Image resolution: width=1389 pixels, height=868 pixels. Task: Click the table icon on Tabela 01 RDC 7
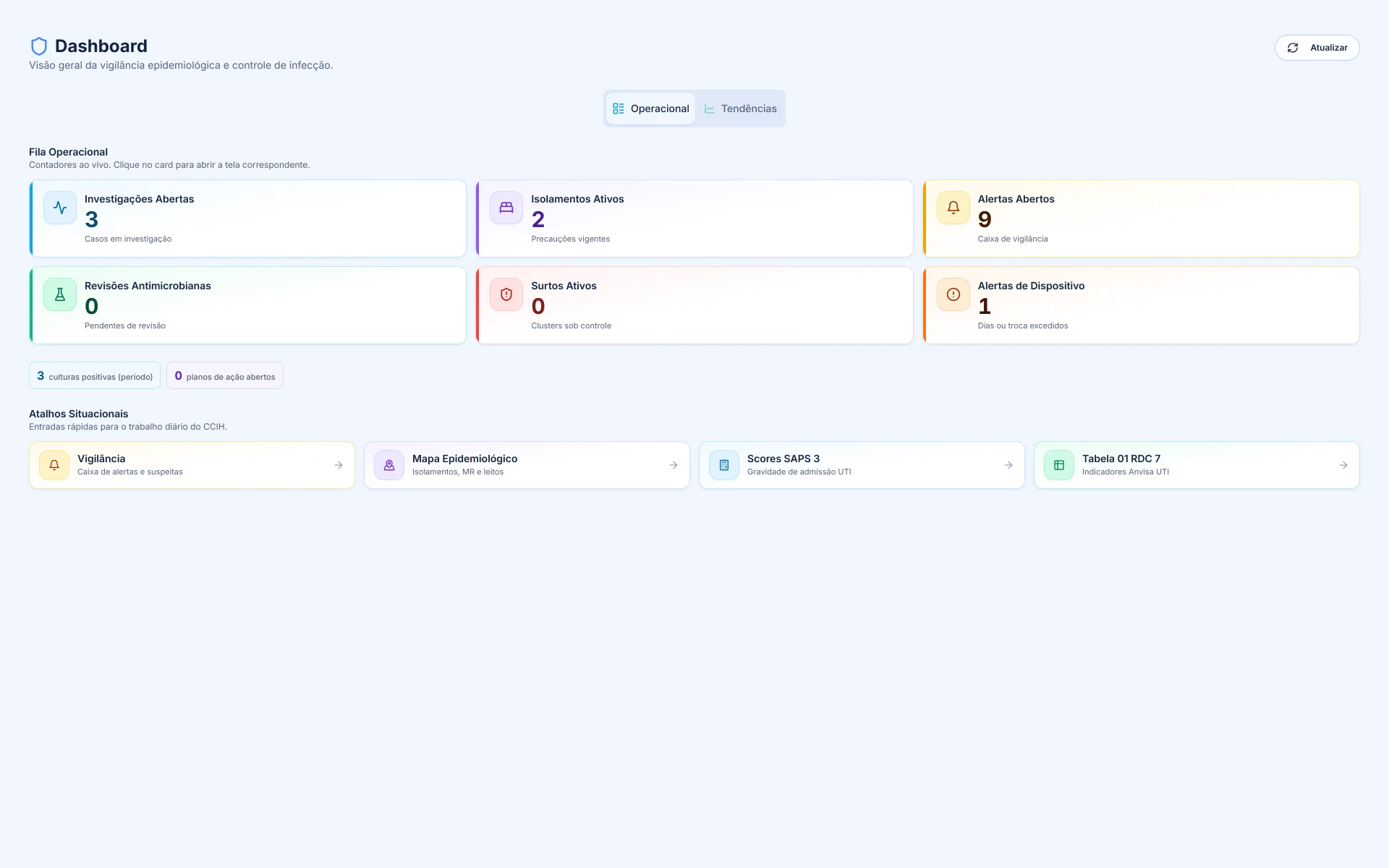coord(1059,465)
